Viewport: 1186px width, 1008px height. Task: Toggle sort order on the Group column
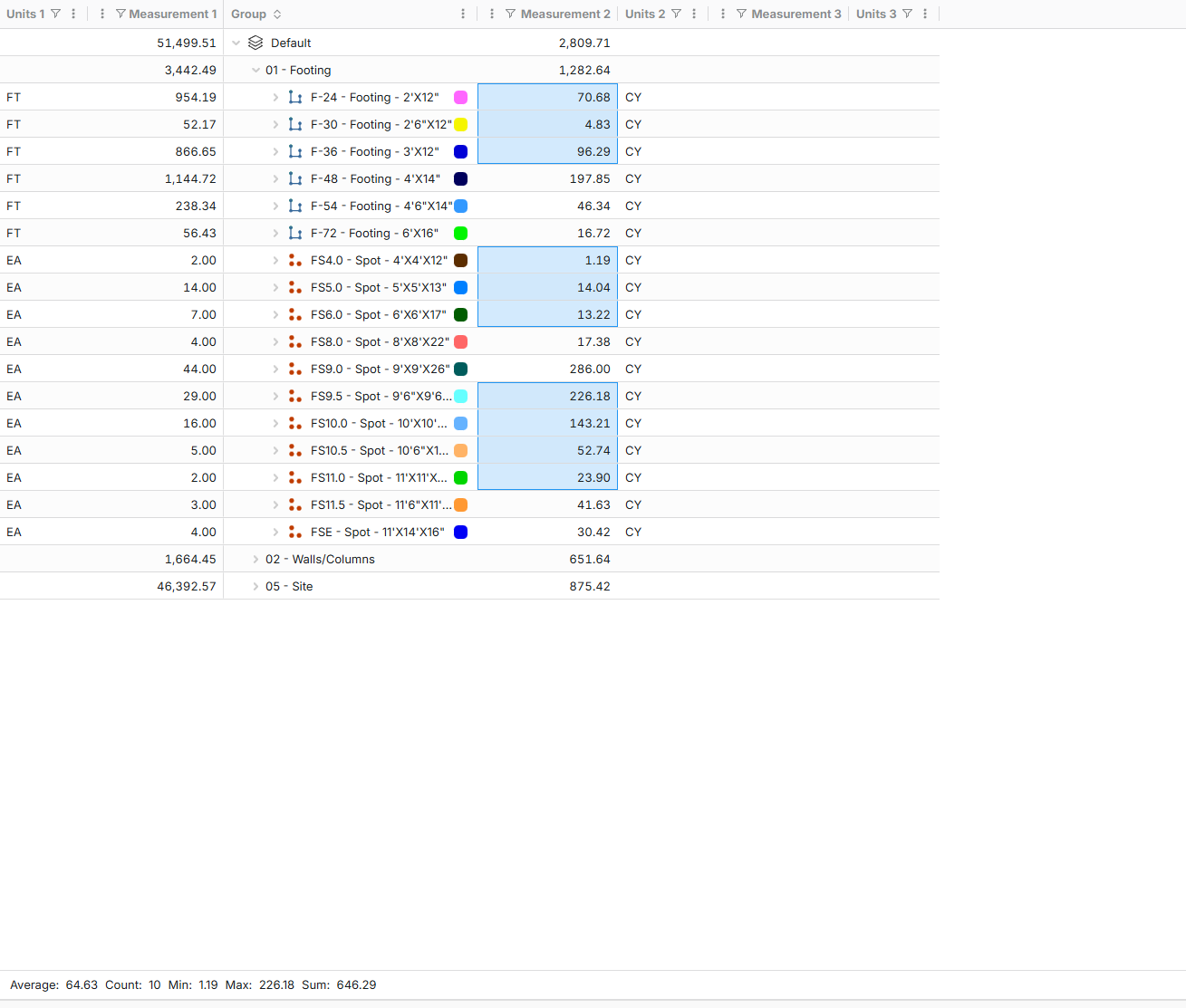(277, 14)
